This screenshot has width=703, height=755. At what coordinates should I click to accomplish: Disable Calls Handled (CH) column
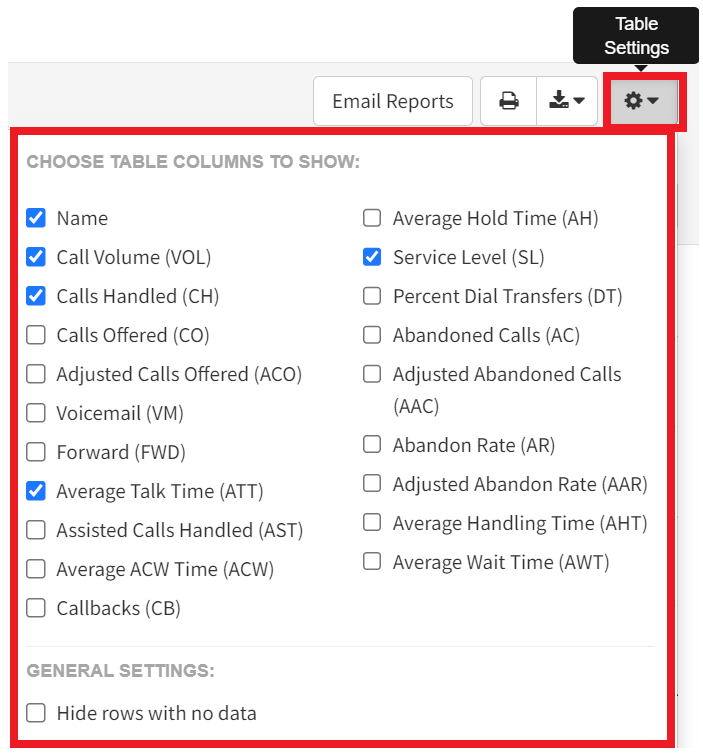[36, 296]
